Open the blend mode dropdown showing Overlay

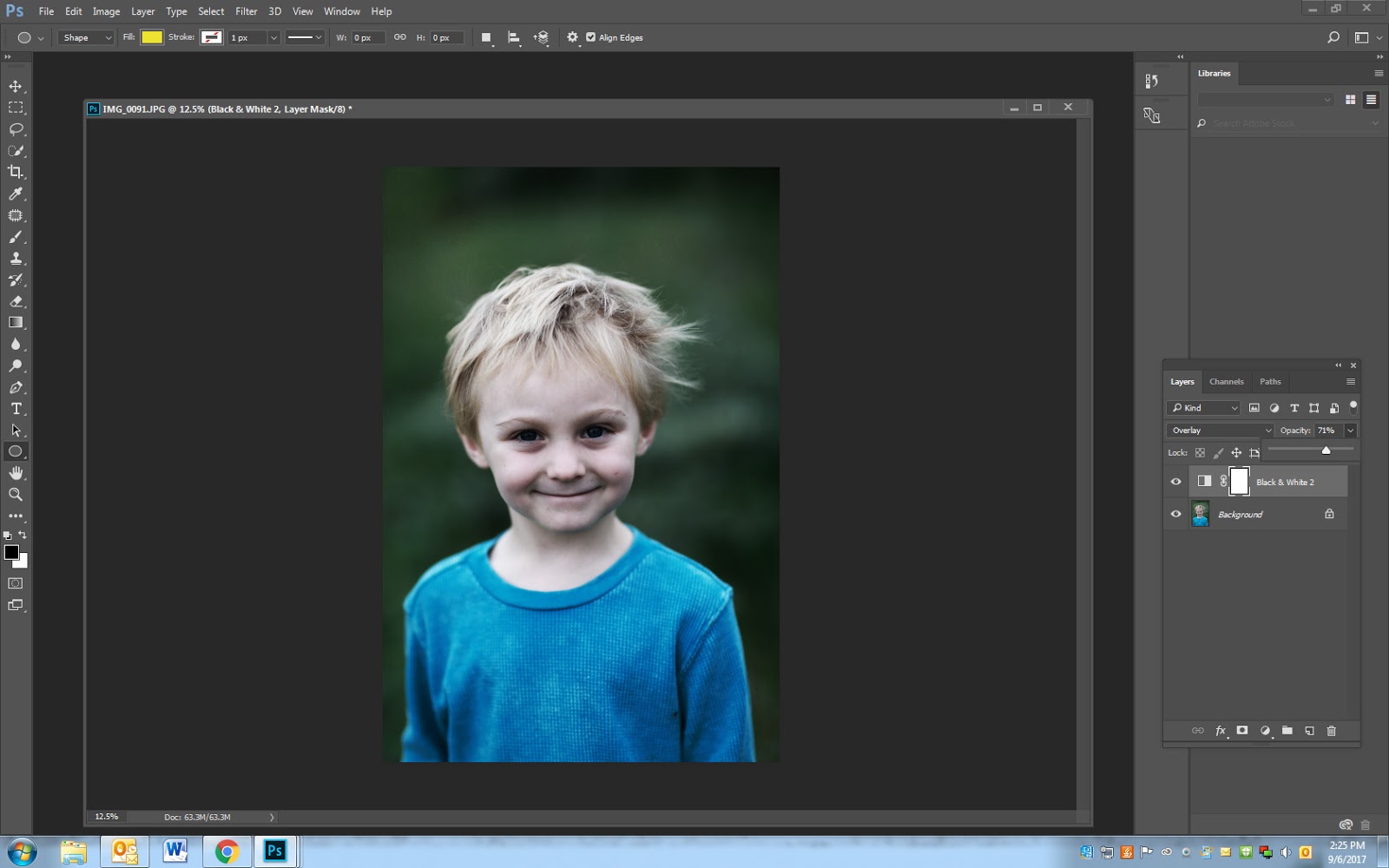point(1219,430)
